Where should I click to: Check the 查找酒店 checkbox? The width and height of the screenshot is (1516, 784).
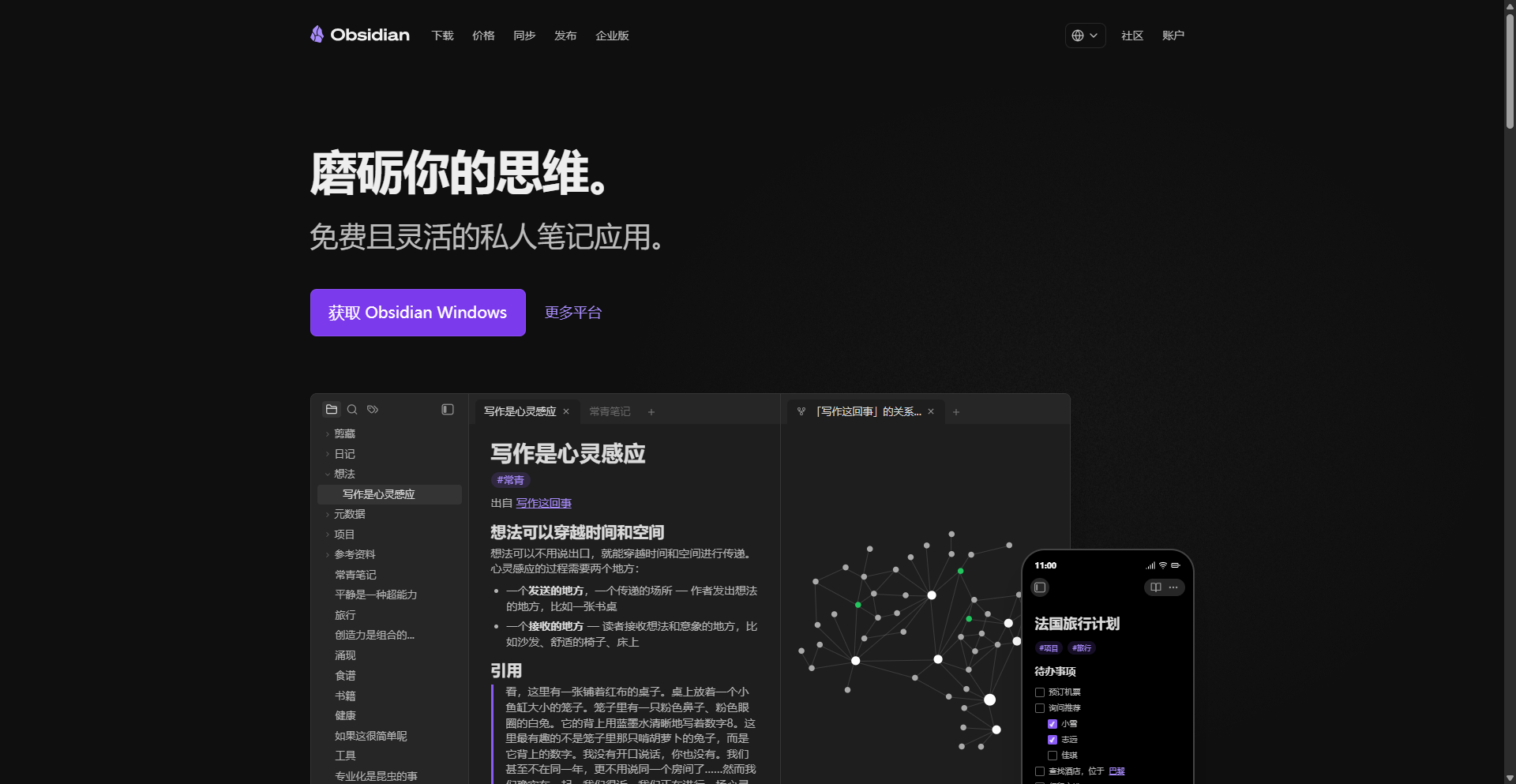tap(1040, 771)
